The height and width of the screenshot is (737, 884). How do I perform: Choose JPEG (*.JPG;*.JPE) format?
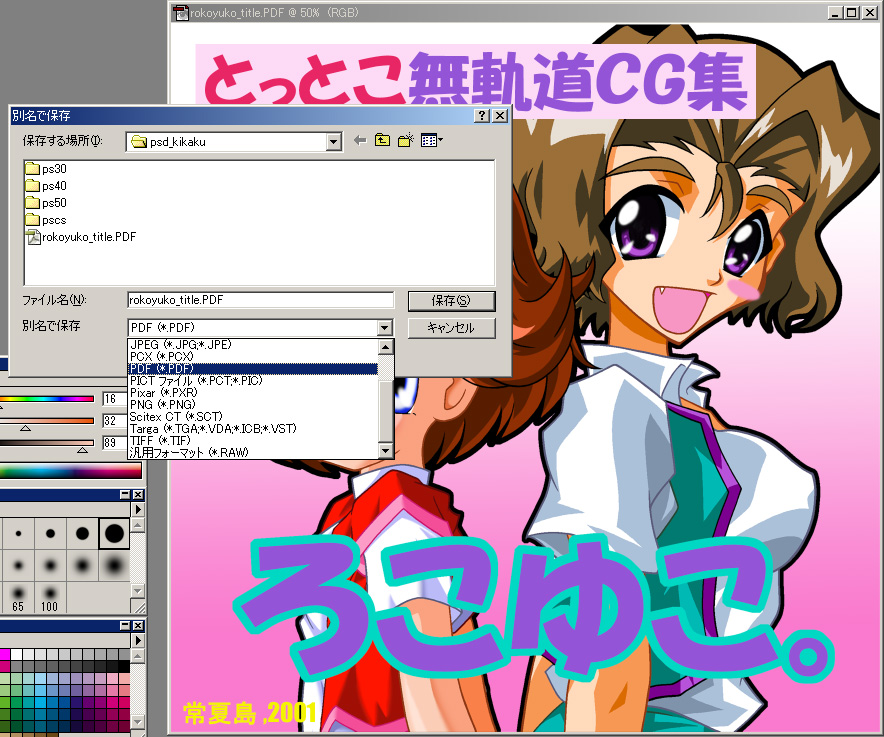click(253, 345)
